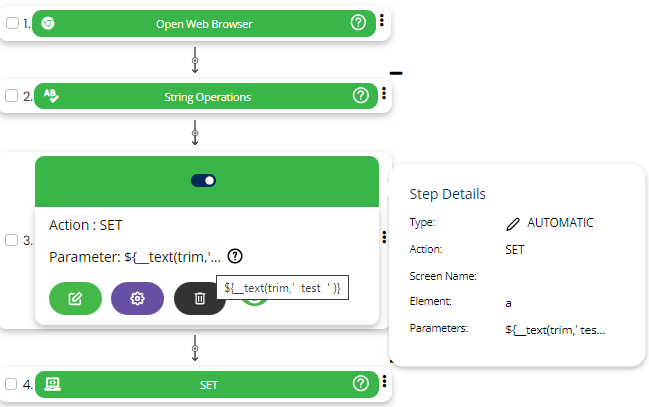
Task: Toggle the enable switch on step 3
Action: [x=203, y=181]
